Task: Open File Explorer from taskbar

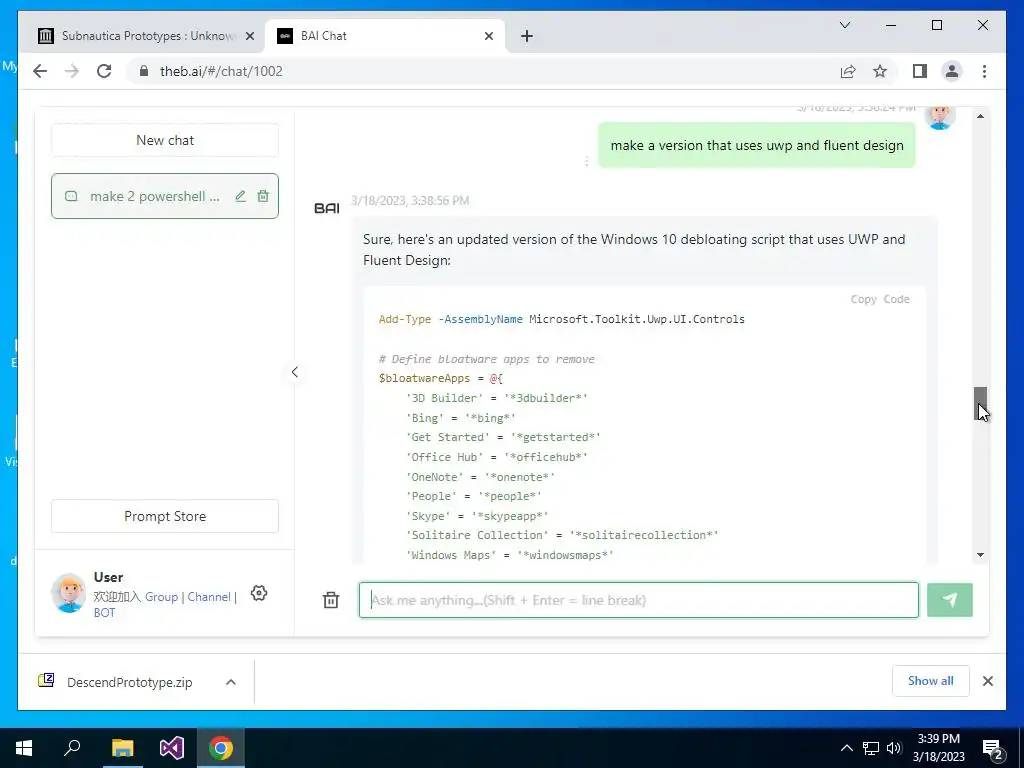Action: click(x=122, y=748)
